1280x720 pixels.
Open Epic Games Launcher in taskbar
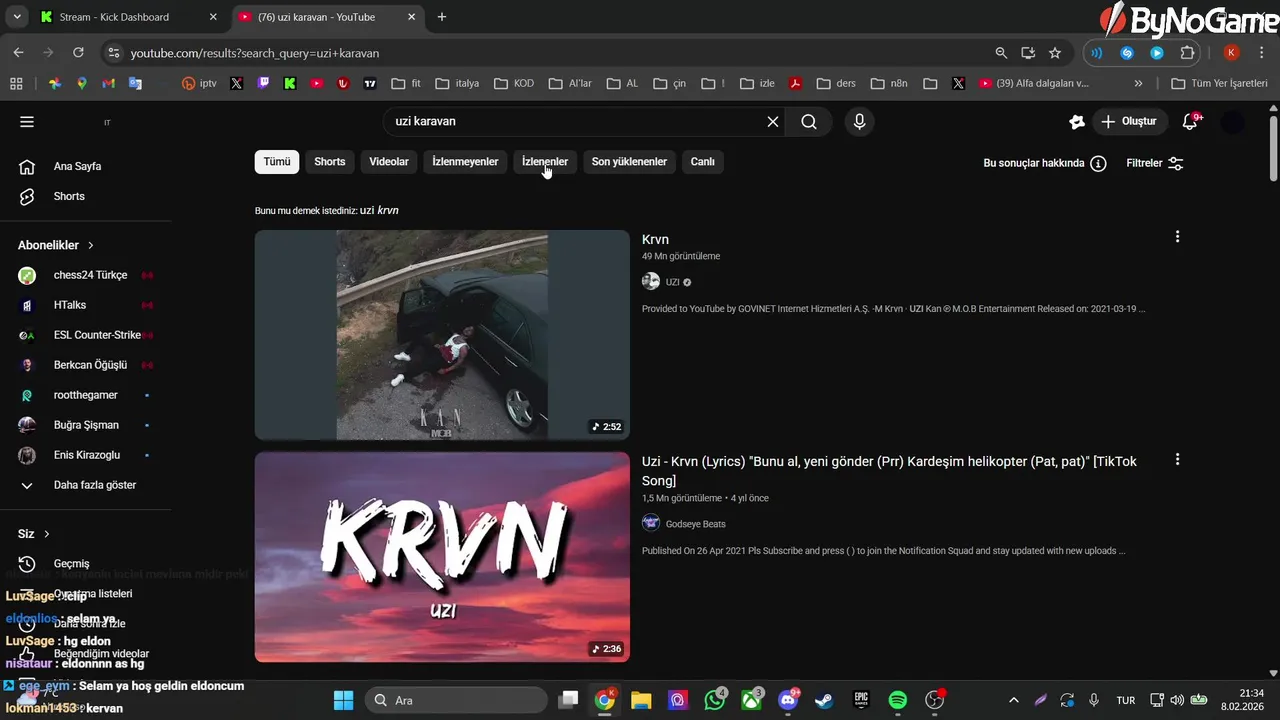[861, 700]
